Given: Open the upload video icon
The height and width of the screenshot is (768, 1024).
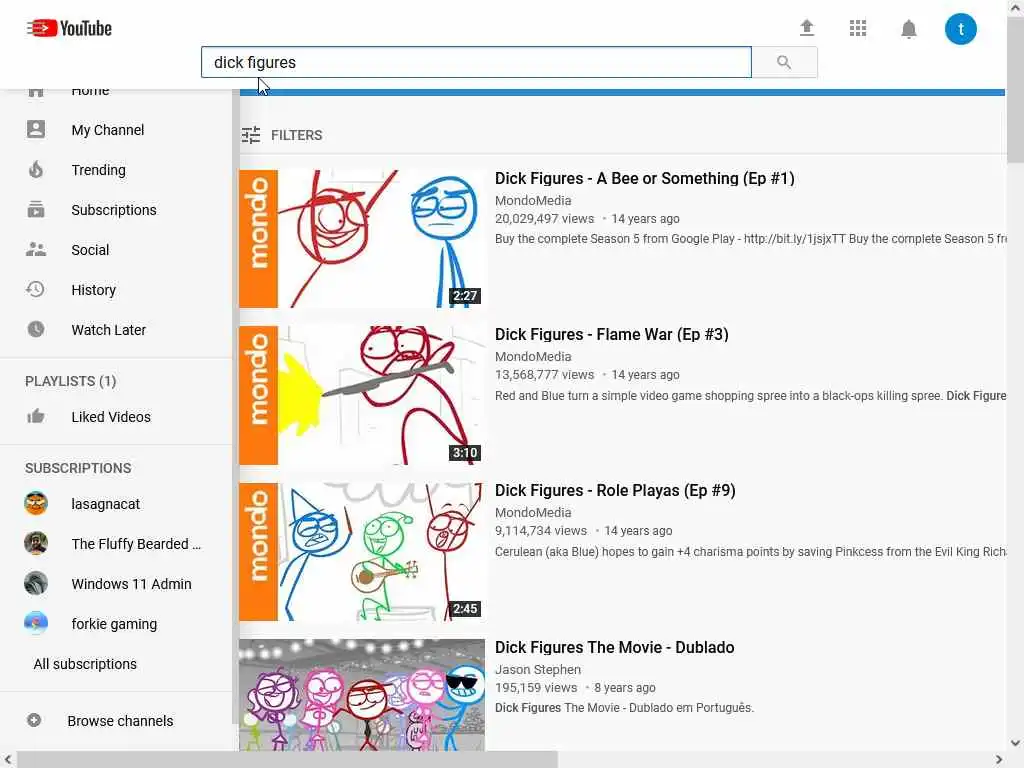Looking at the screenshot, I should (x=807, y=28).
